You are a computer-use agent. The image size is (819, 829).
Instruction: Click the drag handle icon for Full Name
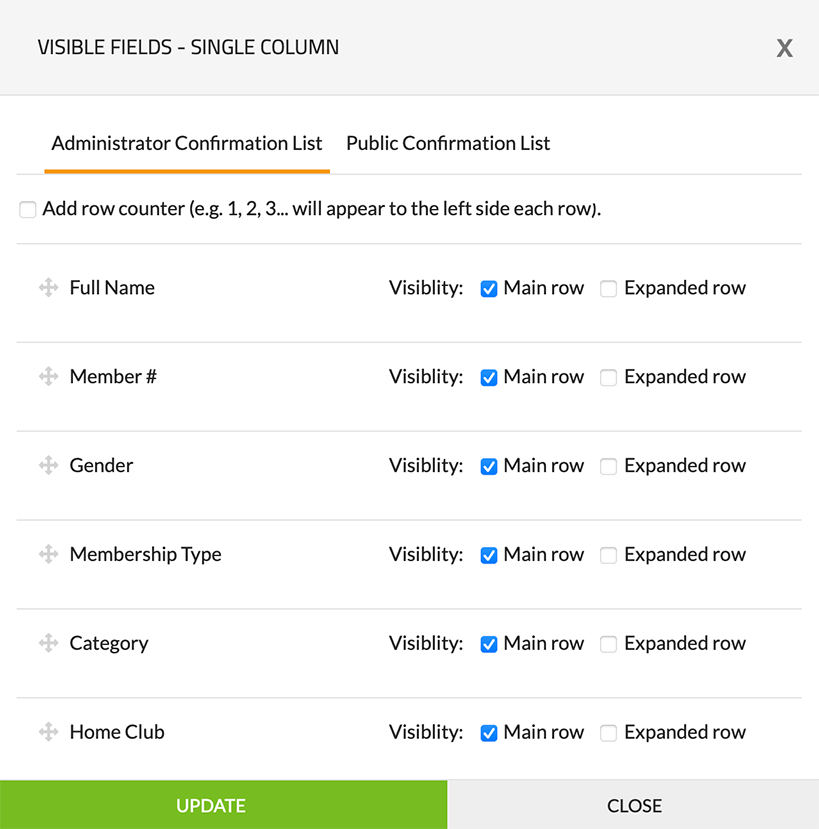[48, 288]
